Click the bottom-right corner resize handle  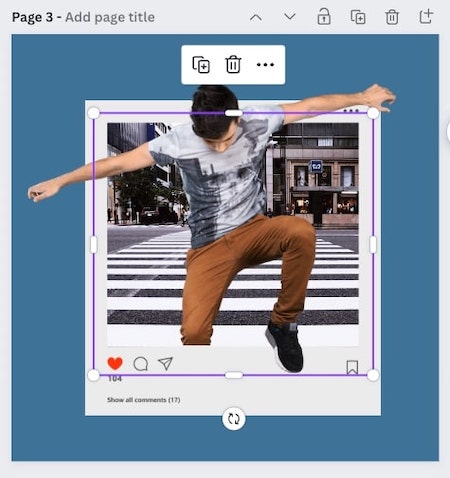pos(373,375)
